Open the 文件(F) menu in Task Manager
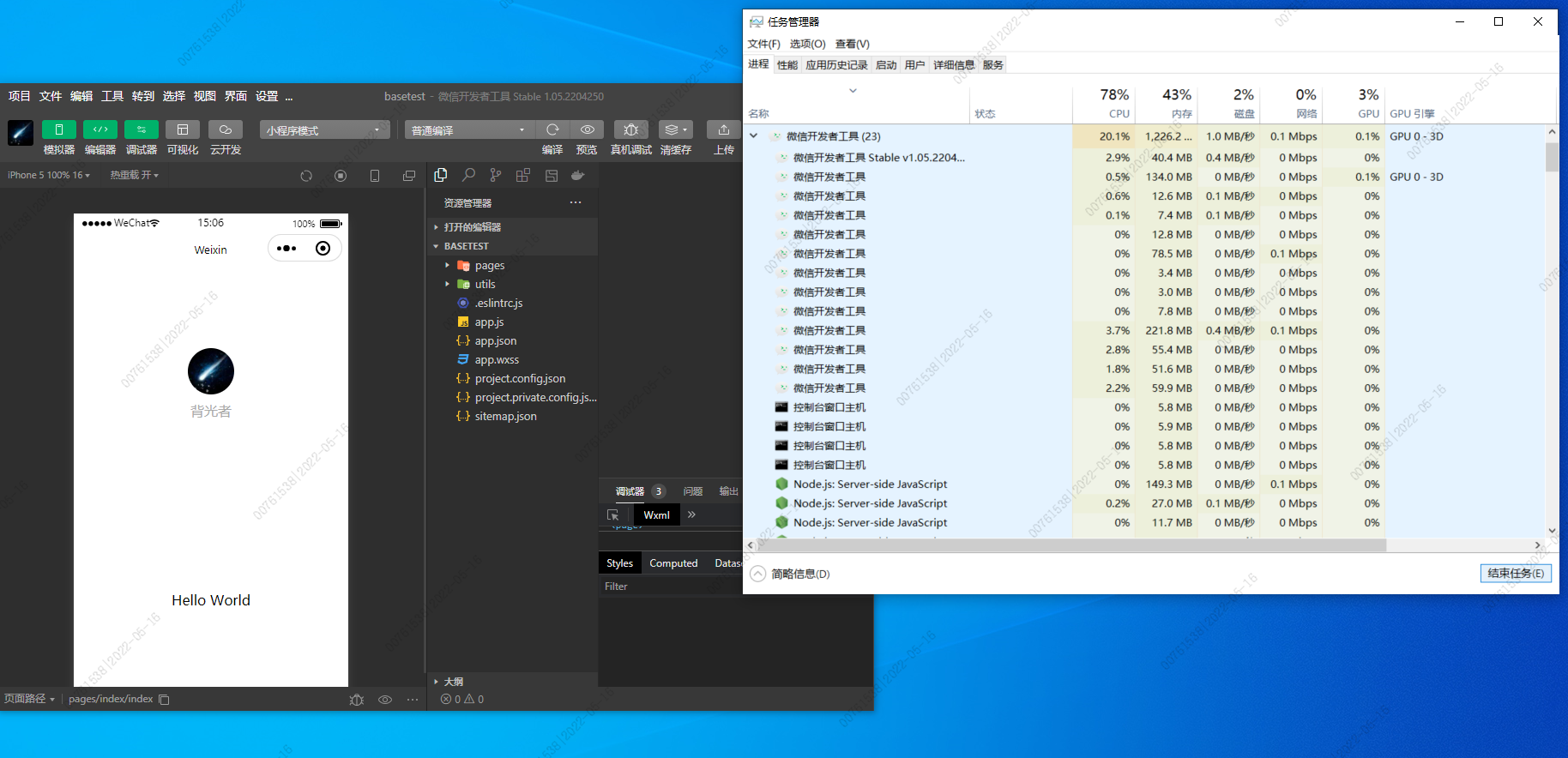 (763, 44)
